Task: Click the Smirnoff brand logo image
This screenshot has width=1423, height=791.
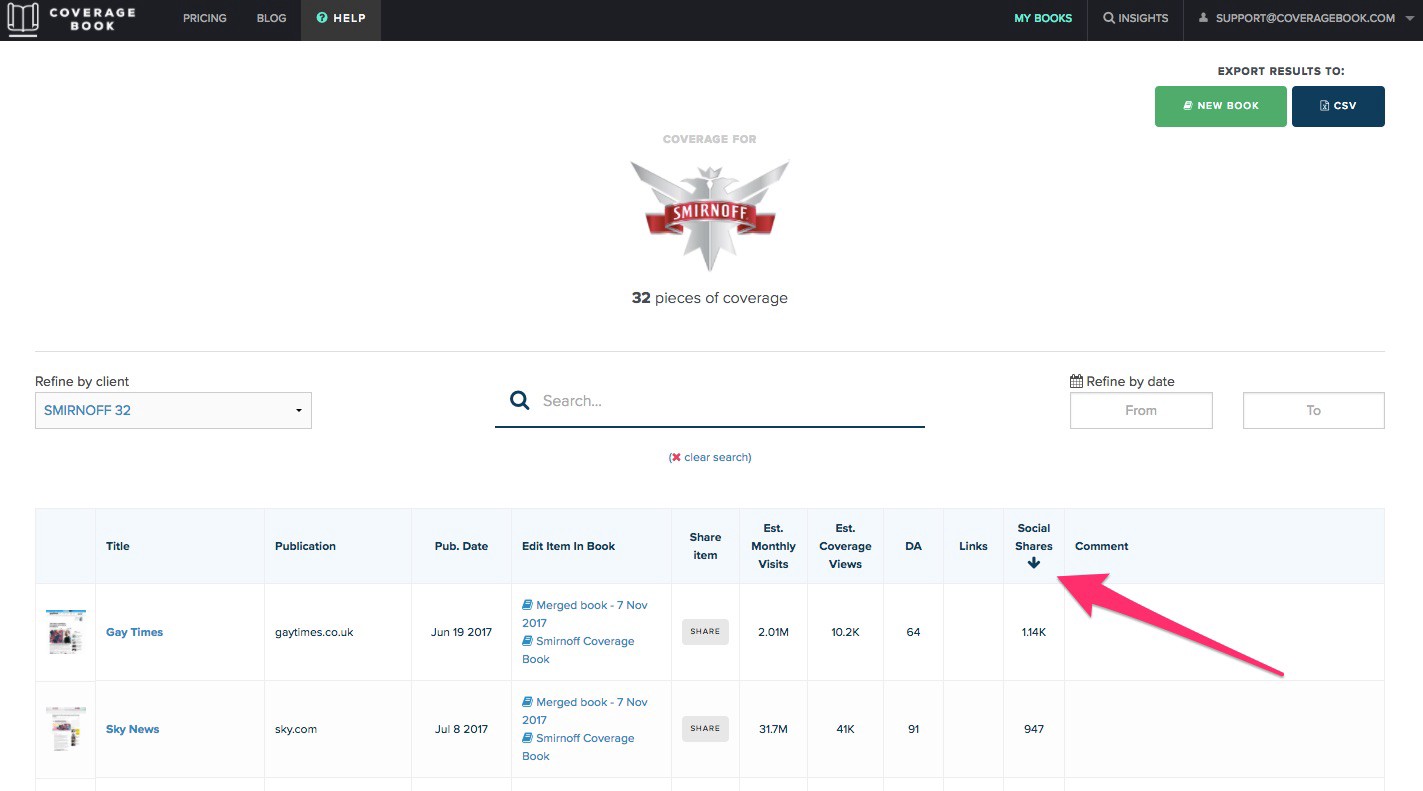Action: 709,214
